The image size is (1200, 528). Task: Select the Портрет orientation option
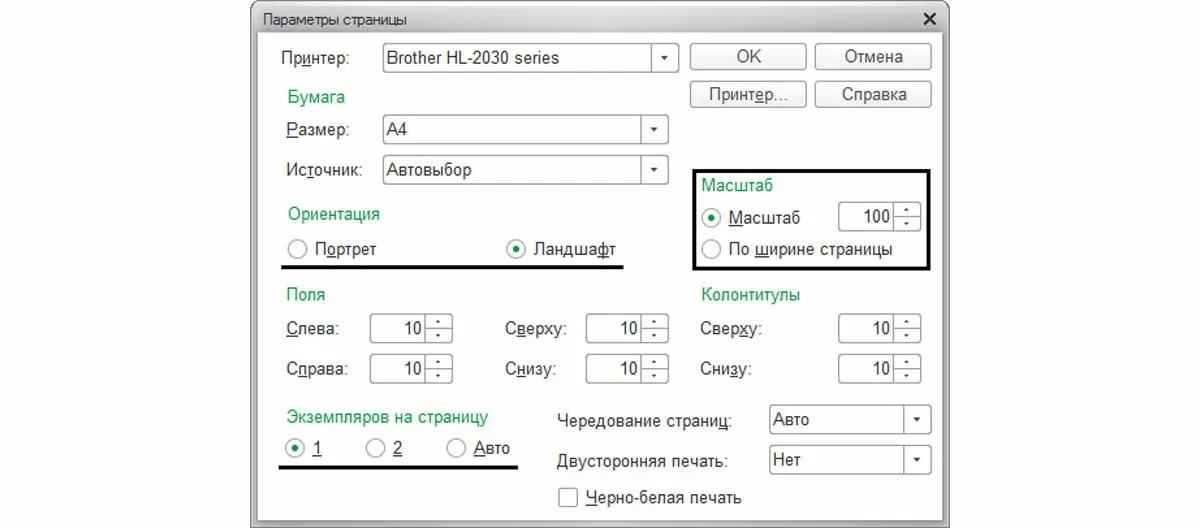(297, 249)
